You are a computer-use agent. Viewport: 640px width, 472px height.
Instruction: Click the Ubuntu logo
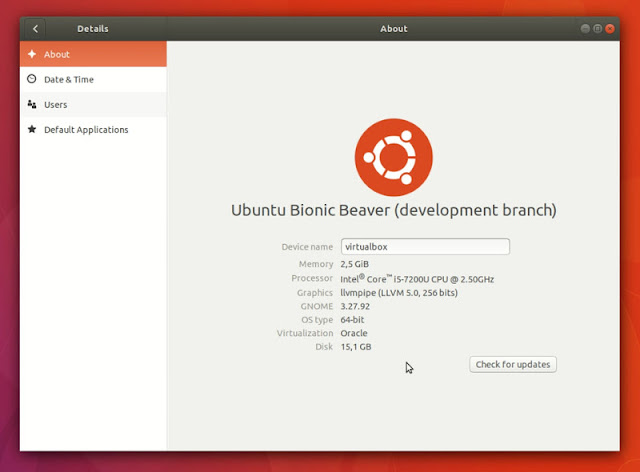click(x=393, y=157)
